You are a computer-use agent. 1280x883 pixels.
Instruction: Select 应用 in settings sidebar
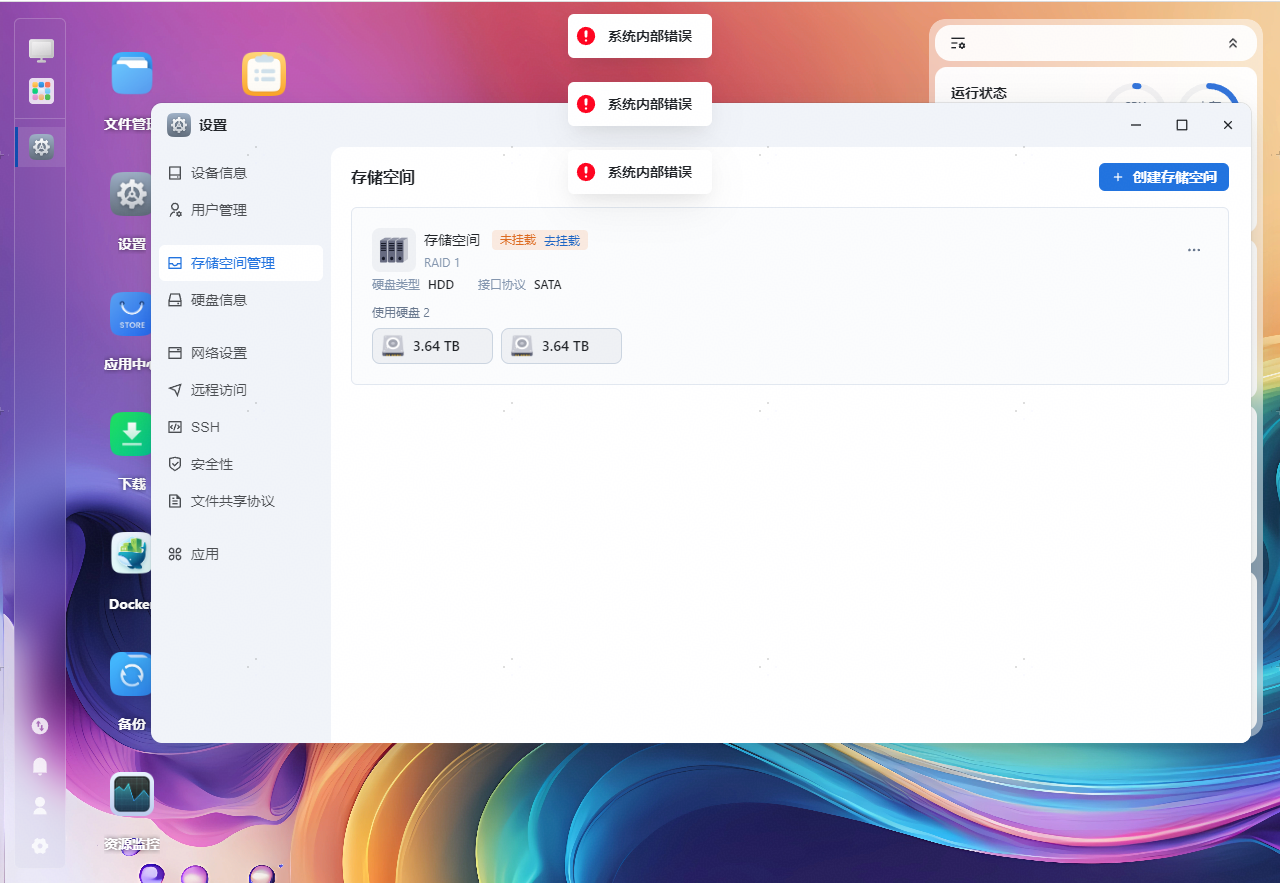pos(241,554)
